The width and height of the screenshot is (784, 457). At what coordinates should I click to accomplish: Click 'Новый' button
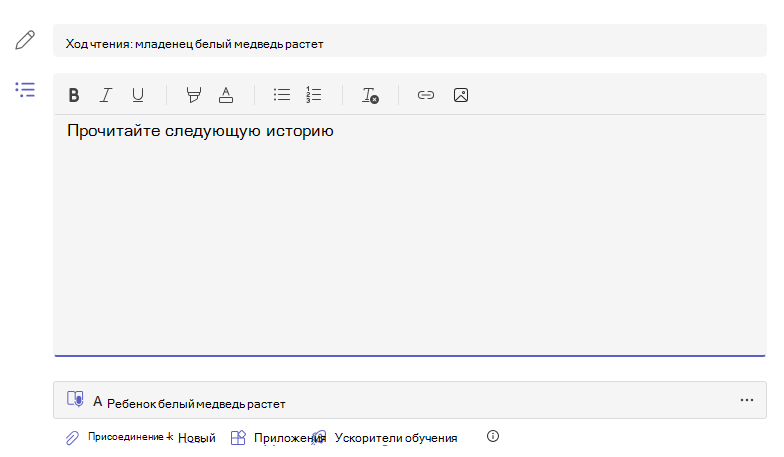196,438
